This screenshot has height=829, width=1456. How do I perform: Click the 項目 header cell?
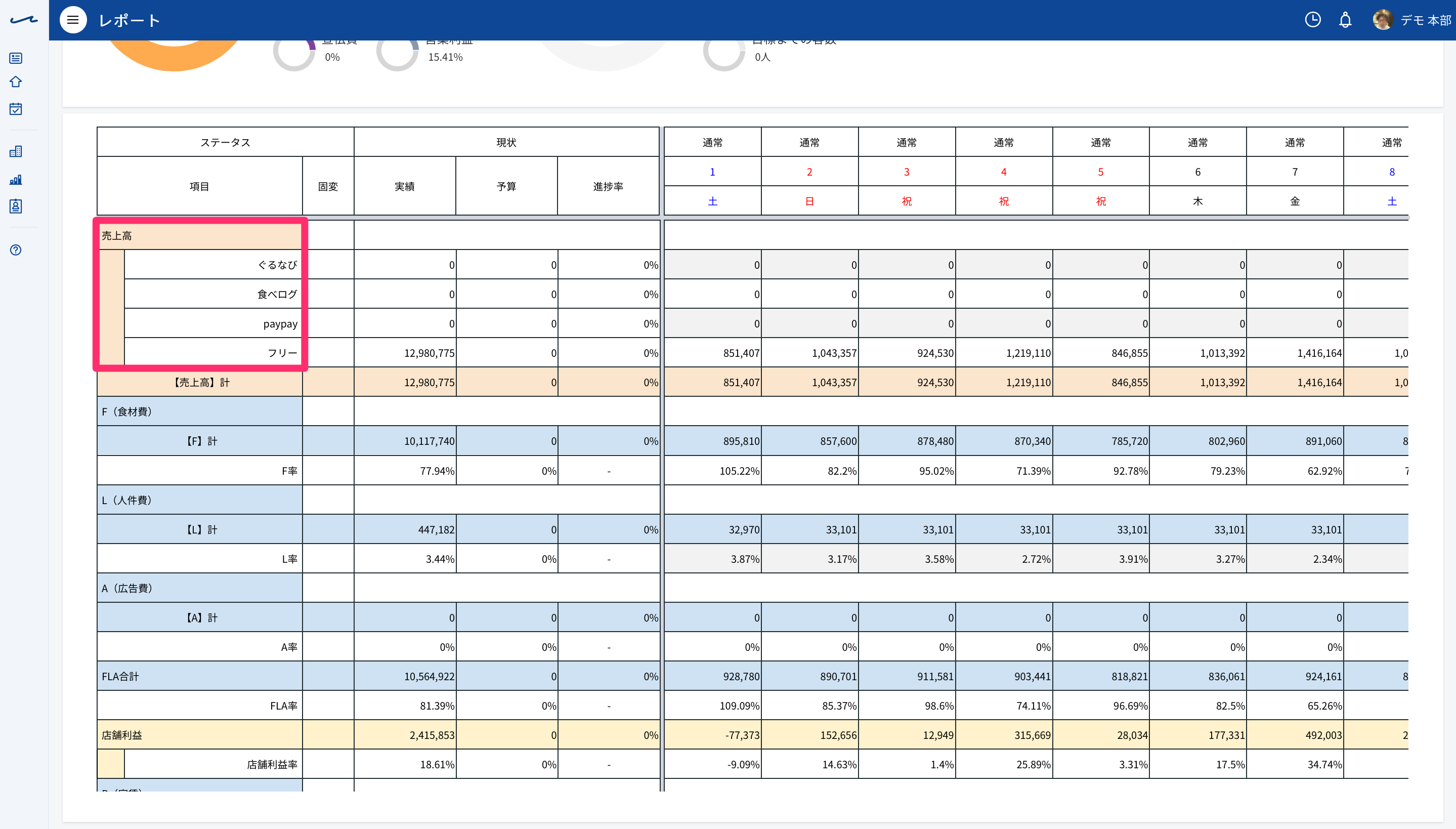click(200, 186)
